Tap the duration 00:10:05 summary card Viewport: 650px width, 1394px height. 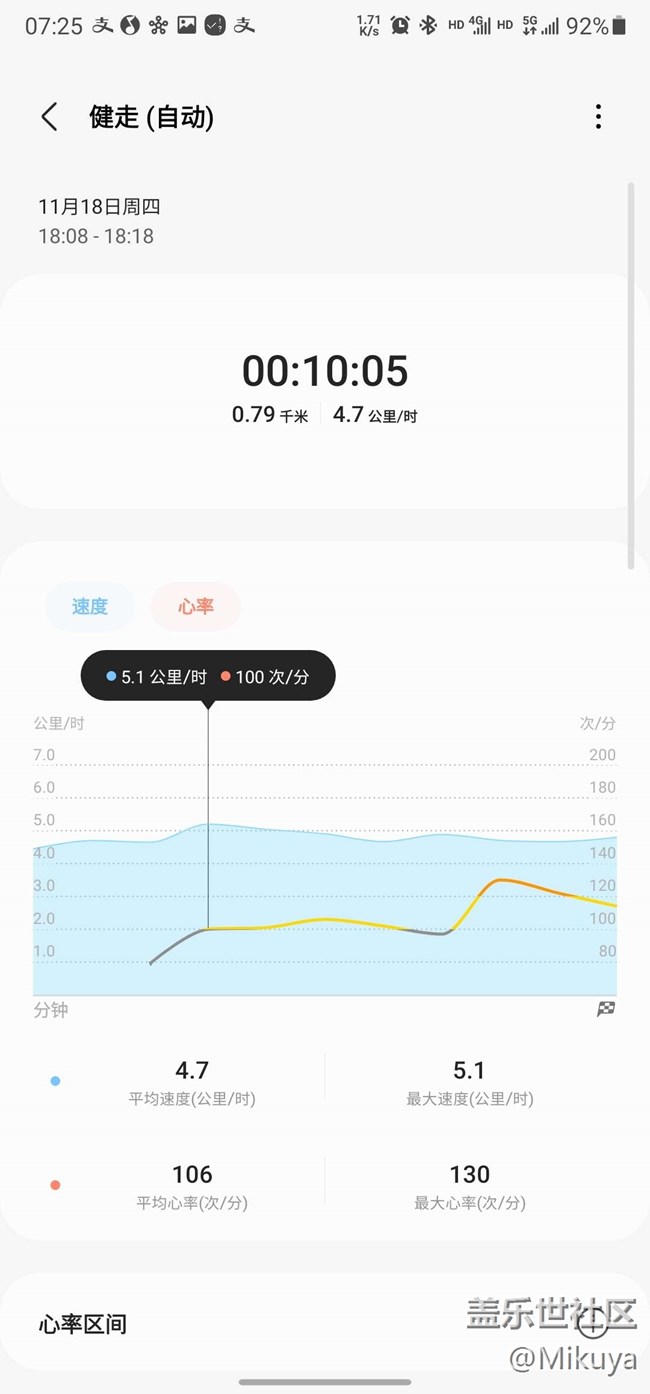(x=325, y=391)
